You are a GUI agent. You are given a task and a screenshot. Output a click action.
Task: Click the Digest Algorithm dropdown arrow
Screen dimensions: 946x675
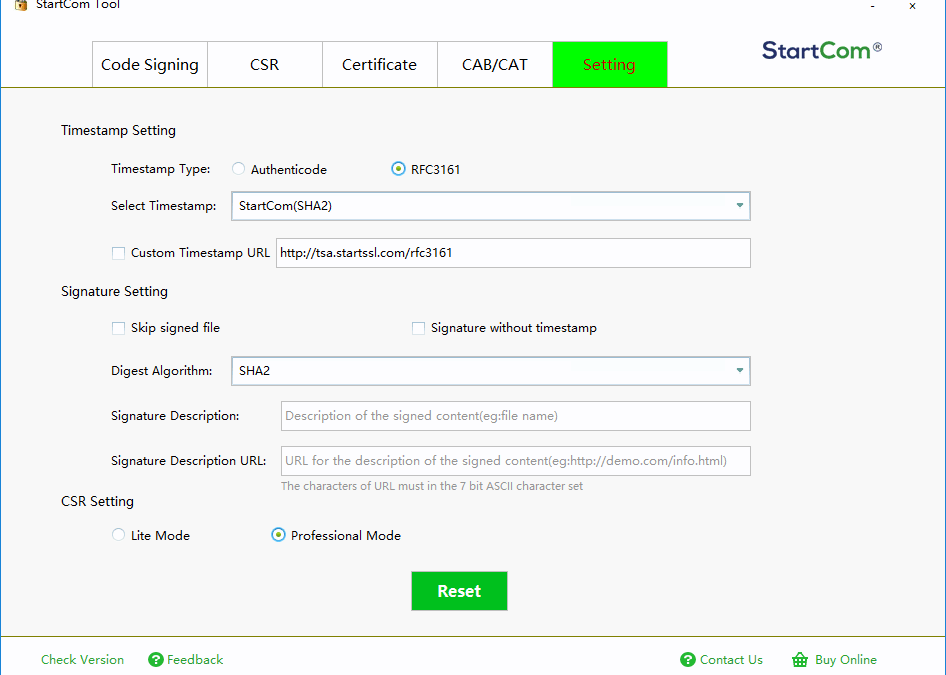click(x=740, y=370)
